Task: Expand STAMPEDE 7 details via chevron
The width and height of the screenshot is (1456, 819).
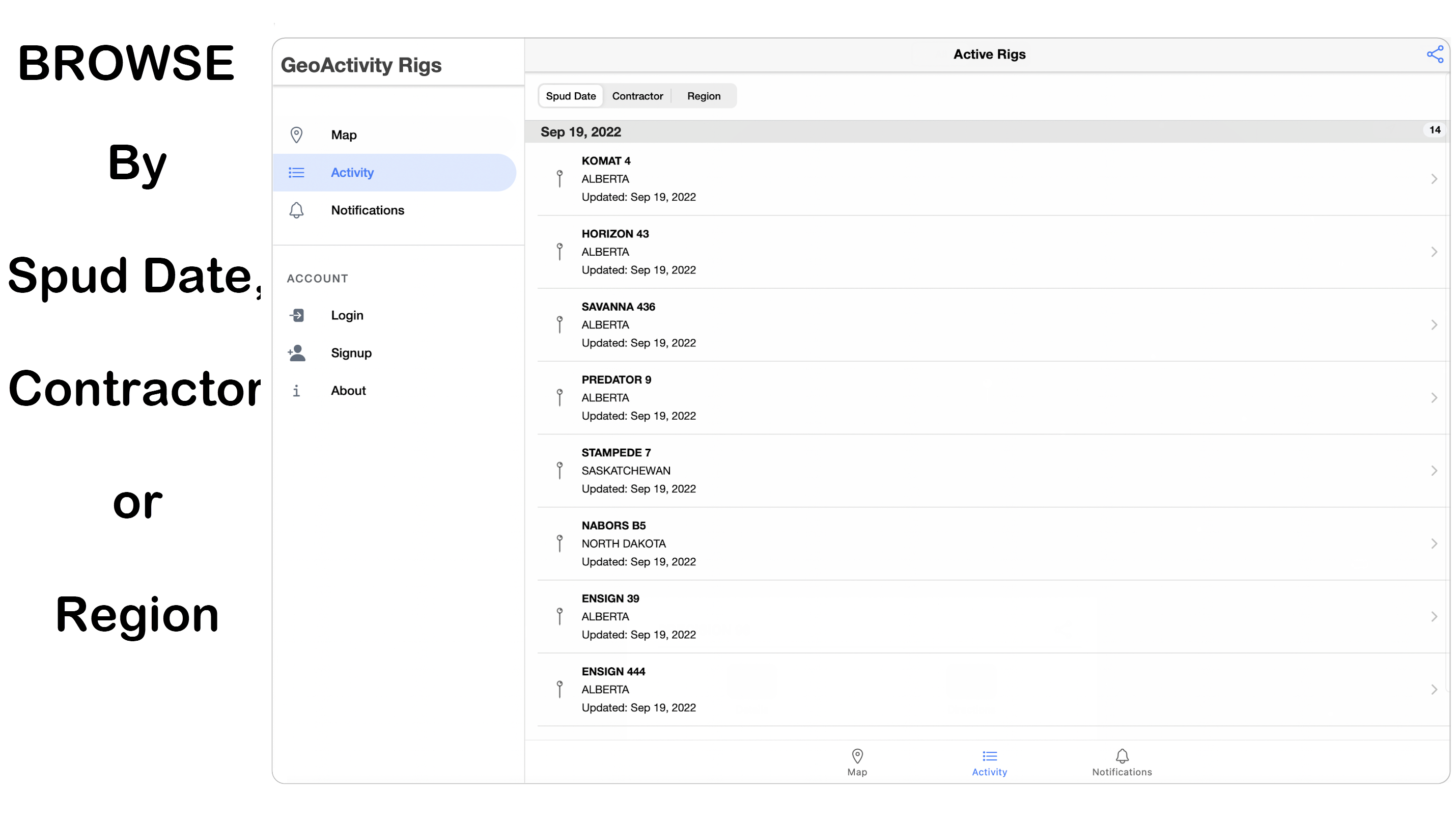Action: 1434,471
